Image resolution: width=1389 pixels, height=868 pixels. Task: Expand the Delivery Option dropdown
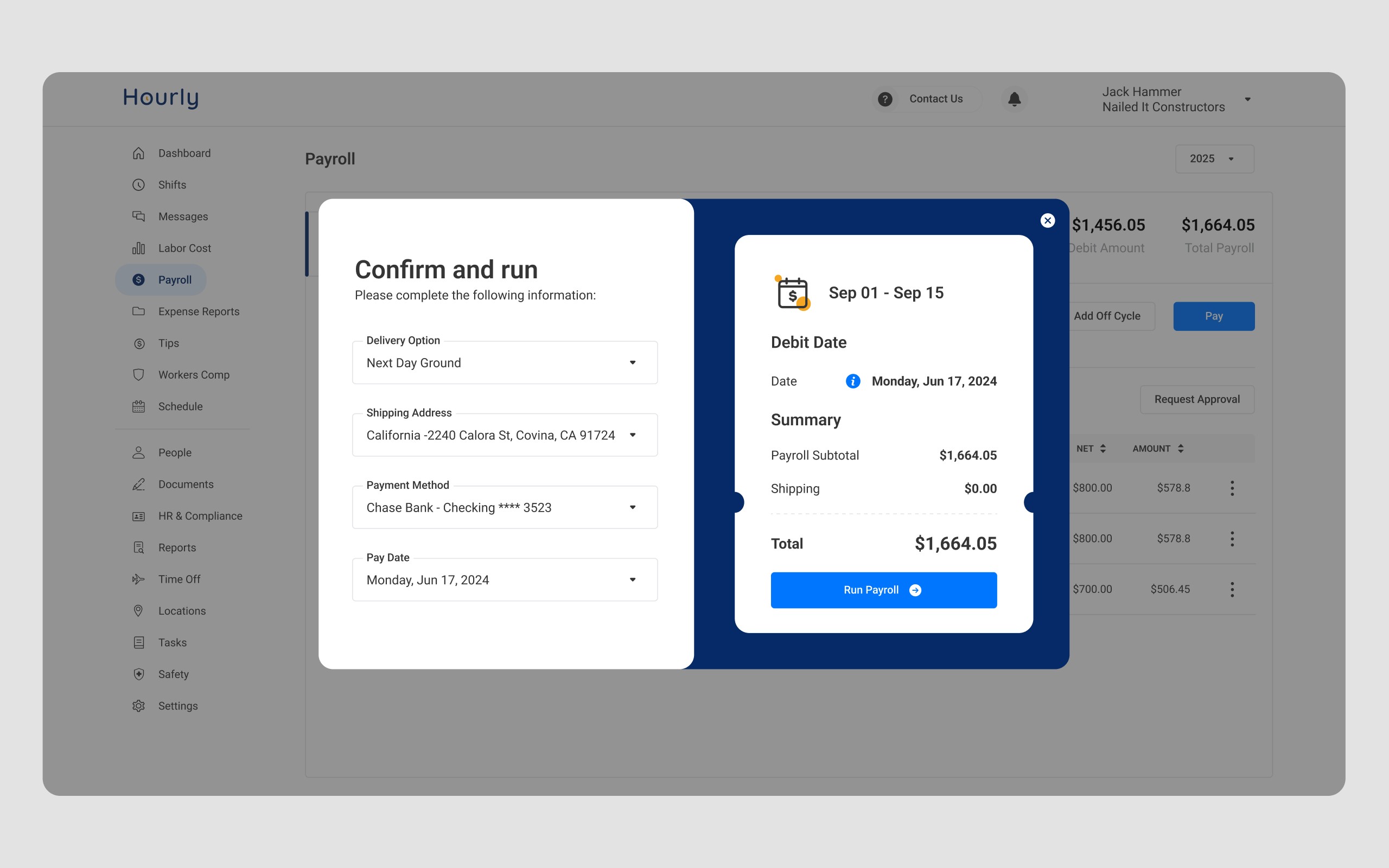click(x=632, y=363)
